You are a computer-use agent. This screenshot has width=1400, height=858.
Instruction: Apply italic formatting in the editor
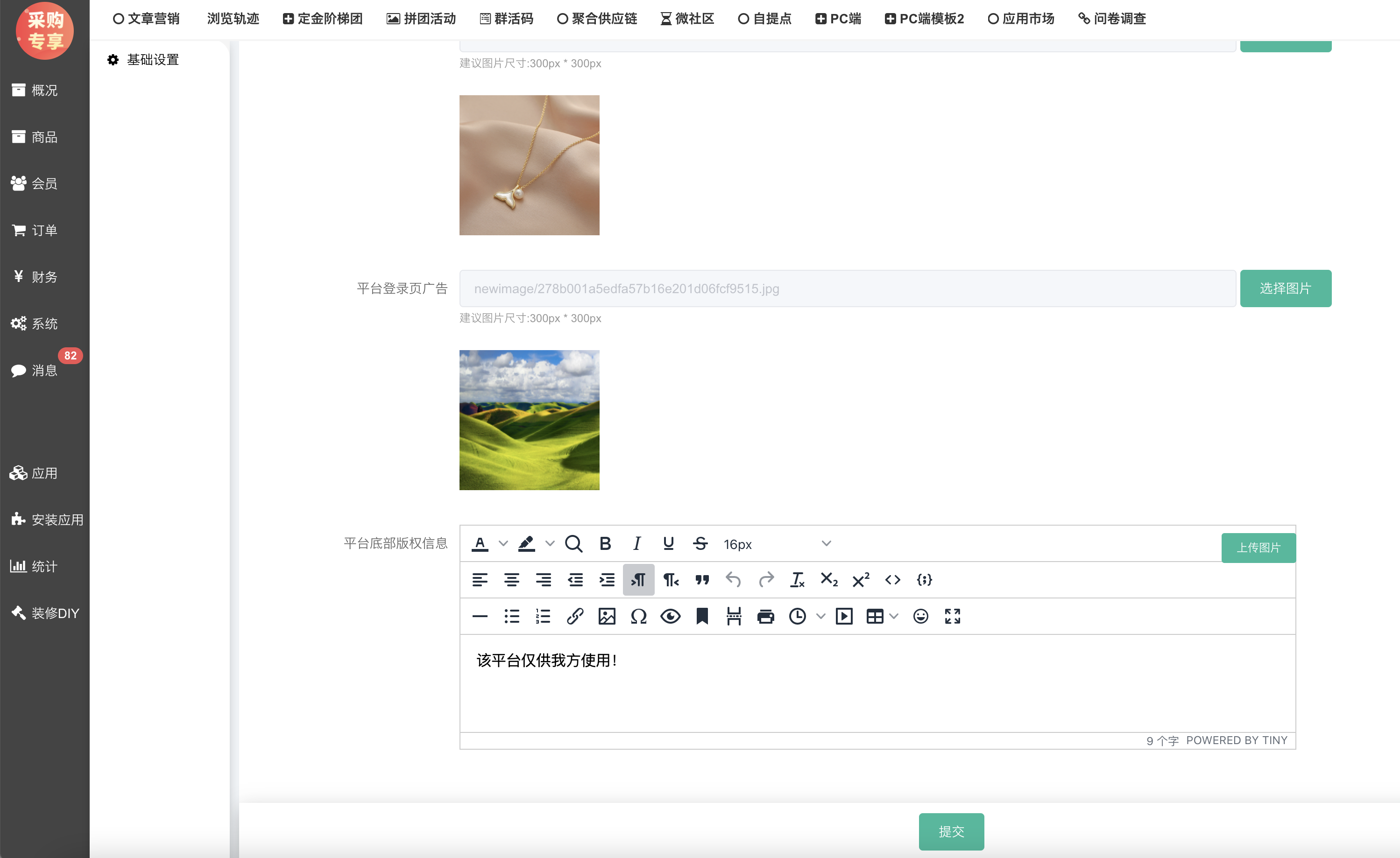[x=637, y=543]
